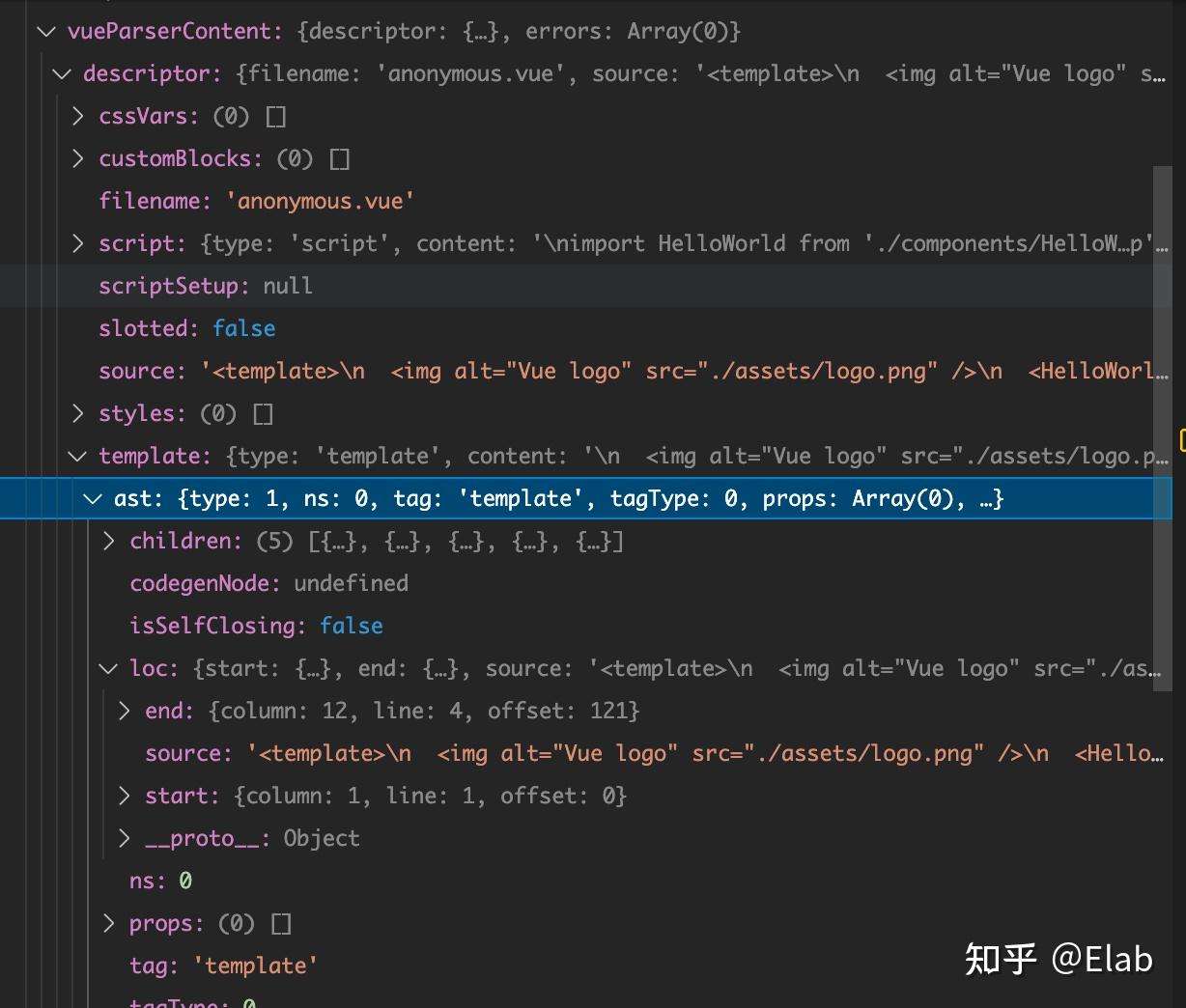
Task: Select the codegenNode: undefined row
Action: 585,583
